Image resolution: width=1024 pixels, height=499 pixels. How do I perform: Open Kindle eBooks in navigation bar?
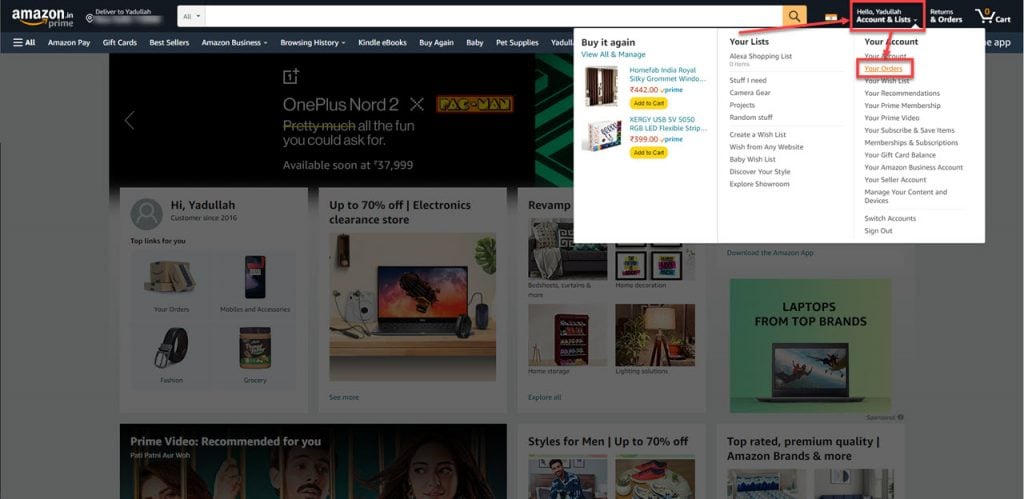382,42
